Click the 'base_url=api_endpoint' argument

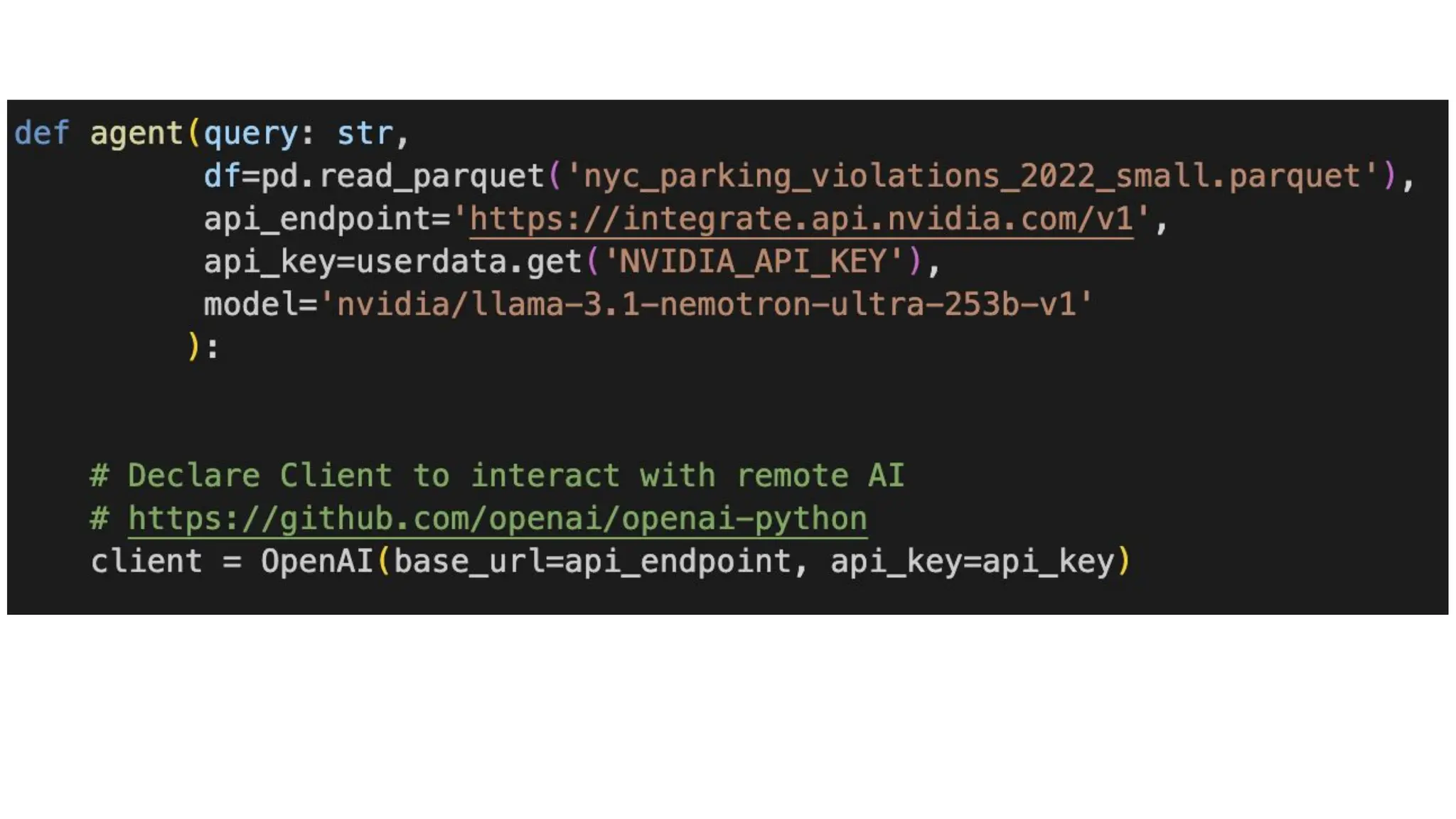591,562
